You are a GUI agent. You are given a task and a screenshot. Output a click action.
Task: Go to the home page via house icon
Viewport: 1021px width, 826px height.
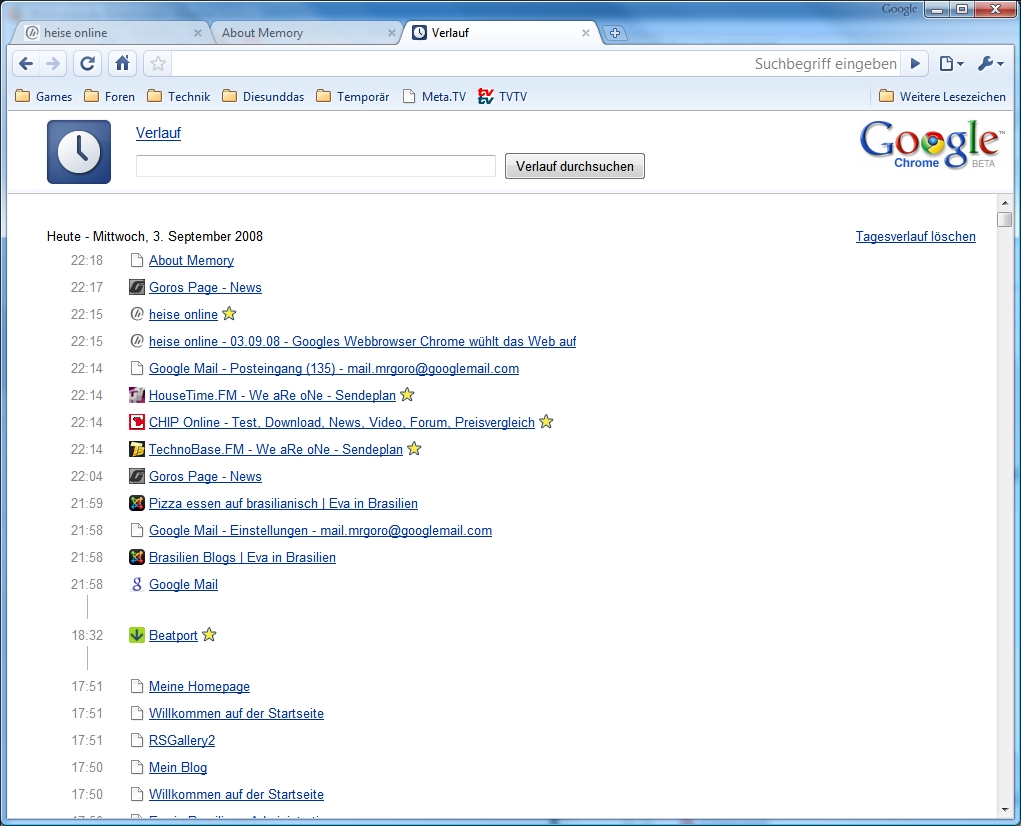(122, 64)
